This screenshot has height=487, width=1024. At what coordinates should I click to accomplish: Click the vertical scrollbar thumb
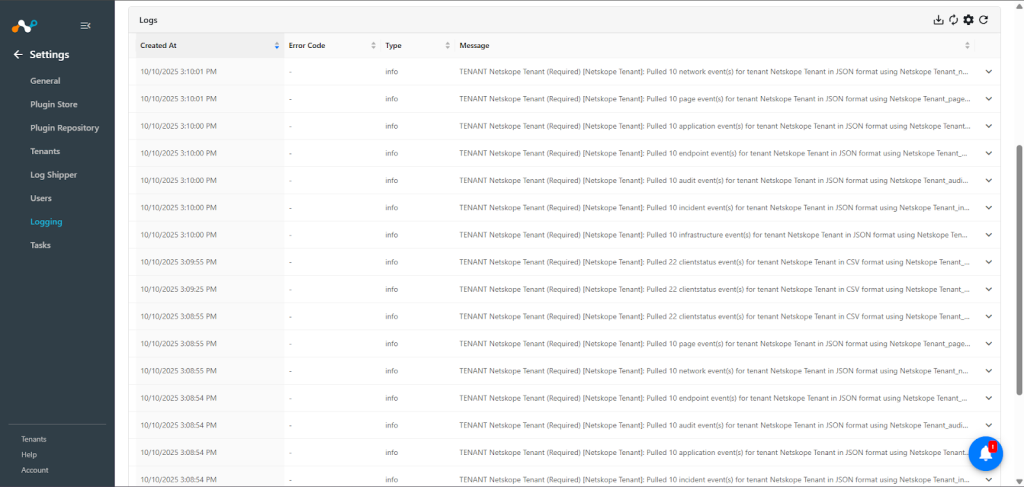point(1019,270)
